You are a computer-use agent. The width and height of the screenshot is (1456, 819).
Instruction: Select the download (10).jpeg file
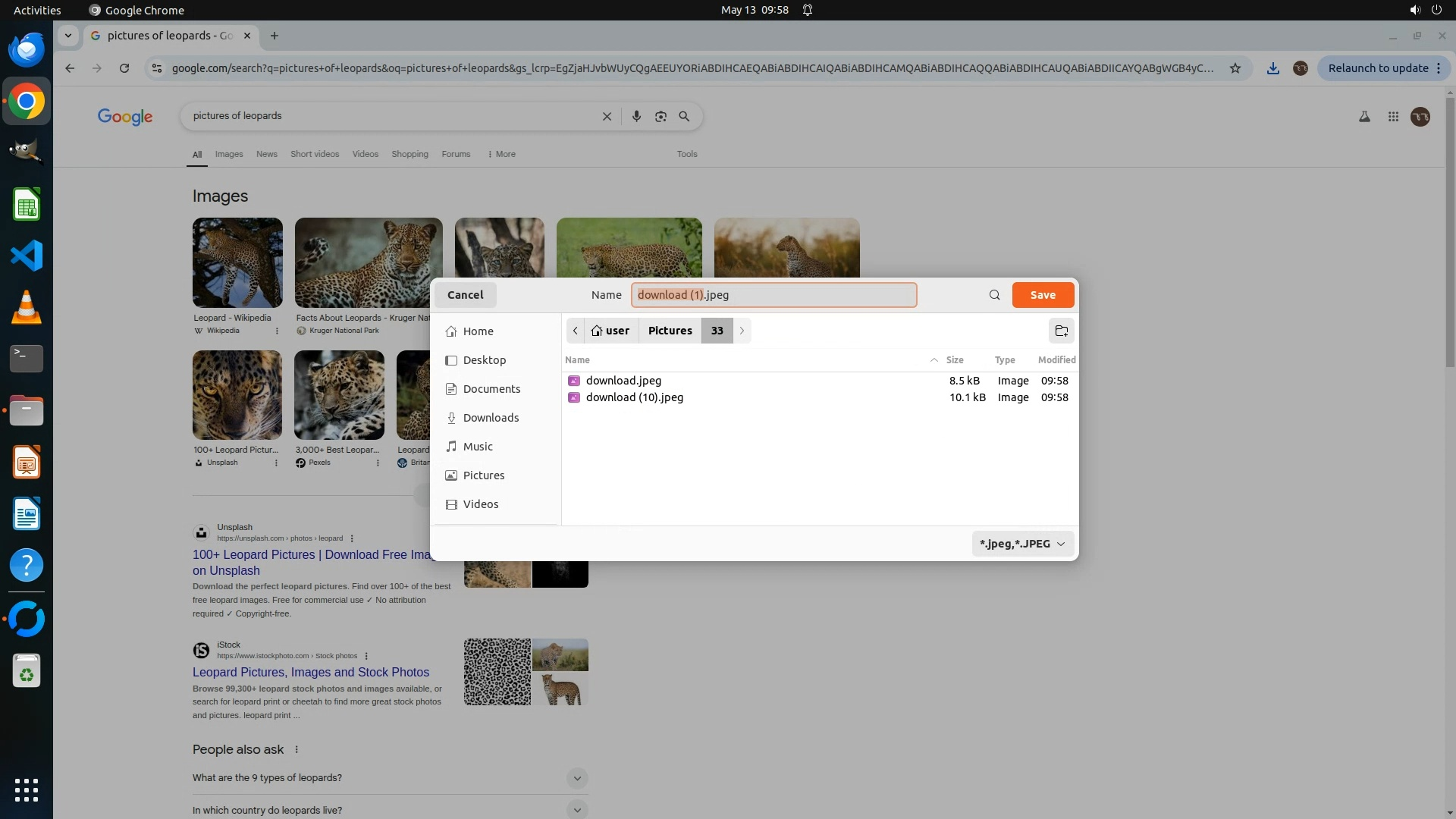click(x=634, y=397)
